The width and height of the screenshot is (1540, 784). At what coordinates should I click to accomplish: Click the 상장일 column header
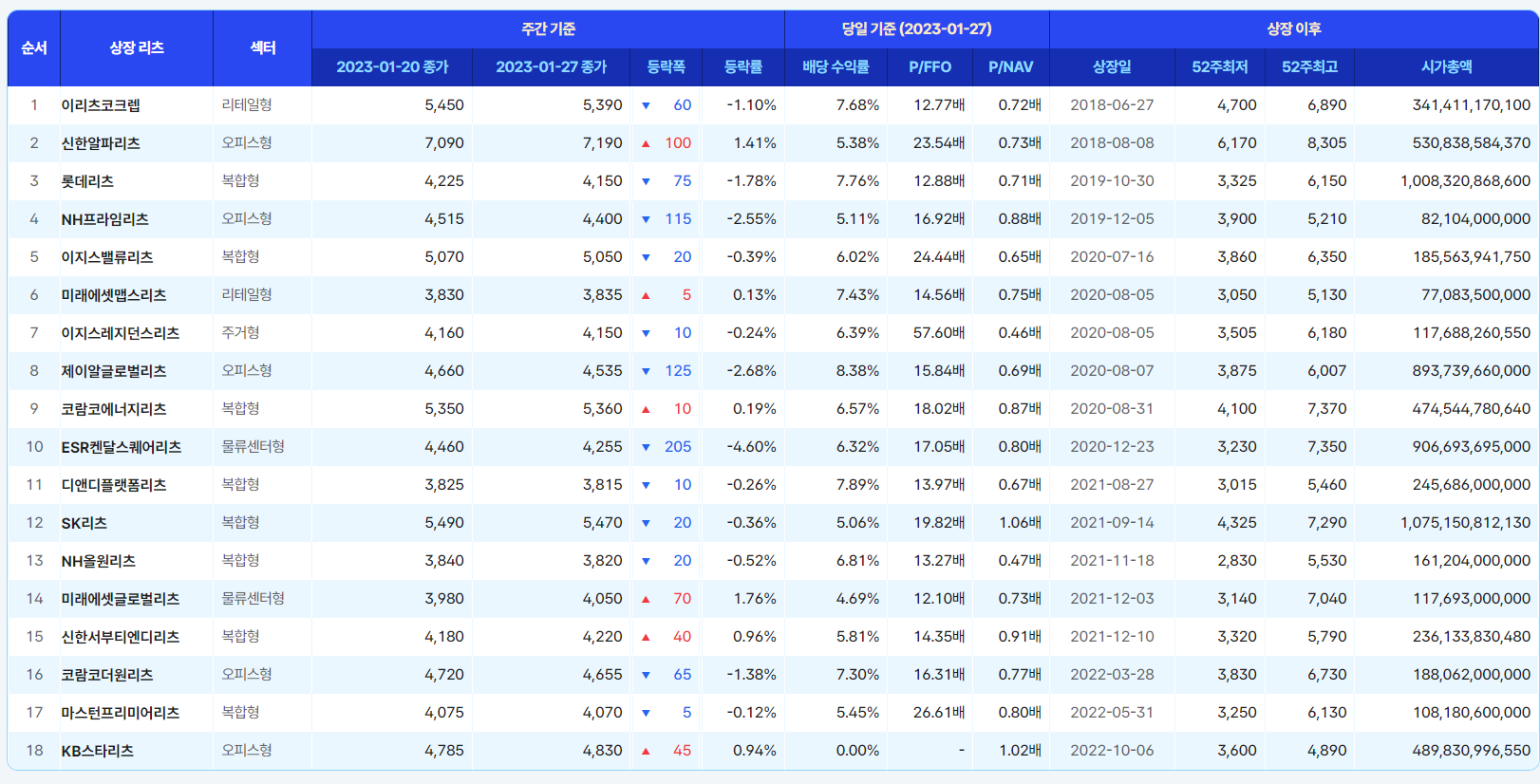pyautogui.click(x=1112, y=67)
